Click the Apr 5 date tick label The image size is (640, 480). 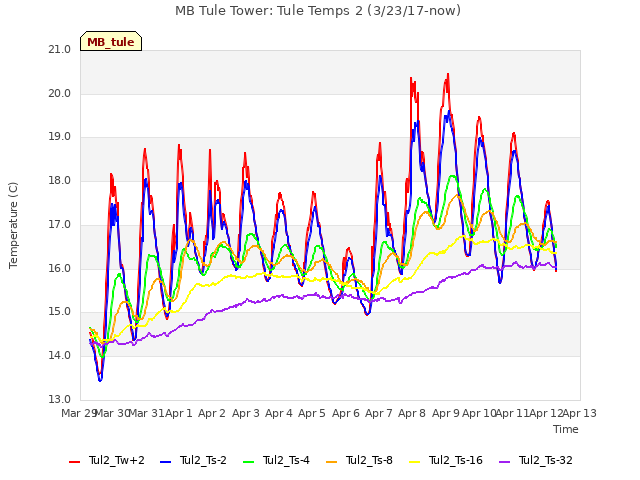point(312,413)
